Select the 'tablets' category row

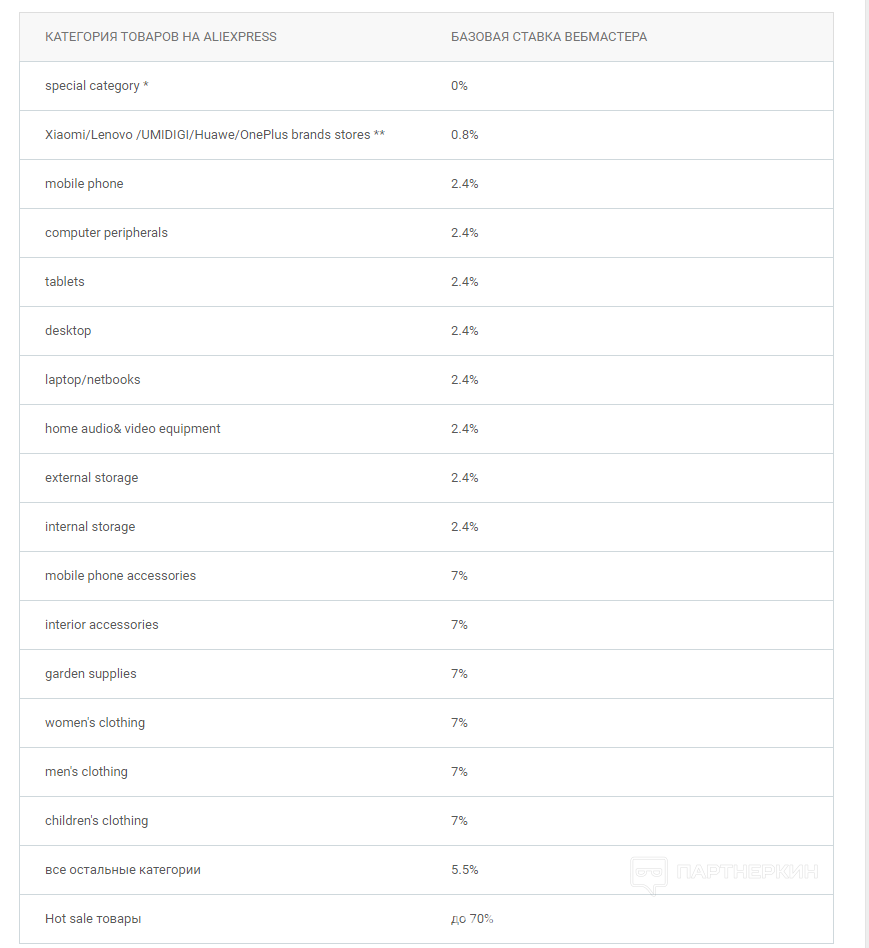(65, 282)
